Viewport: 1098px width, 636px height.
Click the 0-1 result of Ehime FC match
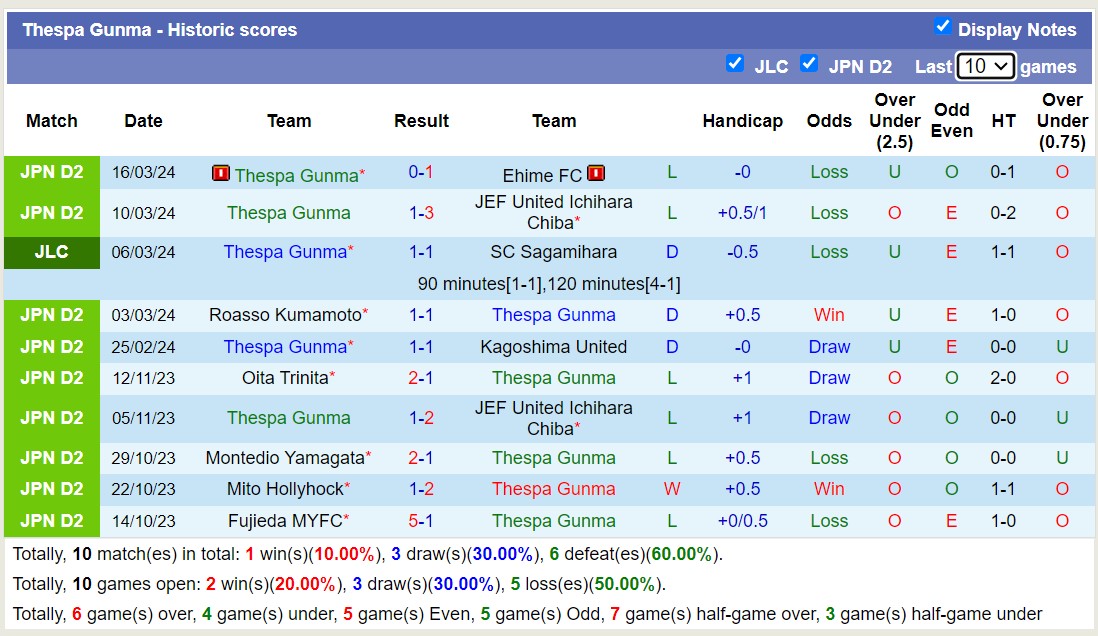click(x=421, y=172)
